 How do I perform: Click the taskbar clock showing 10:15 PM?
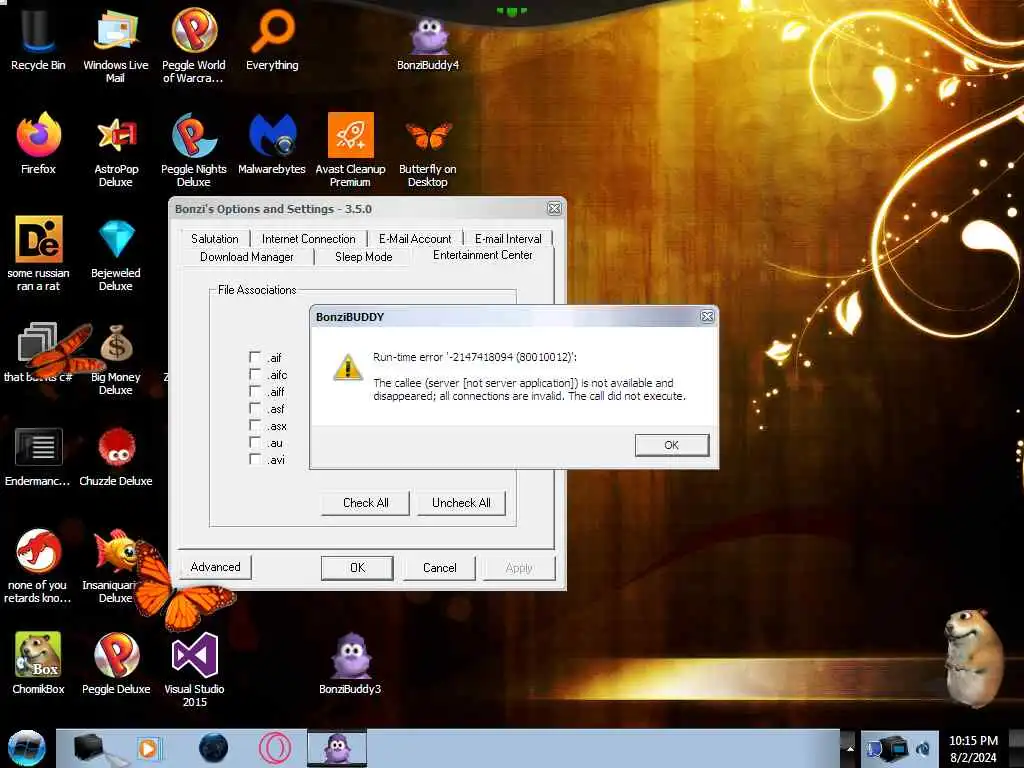pyautogui.click(x=973, y=749)
